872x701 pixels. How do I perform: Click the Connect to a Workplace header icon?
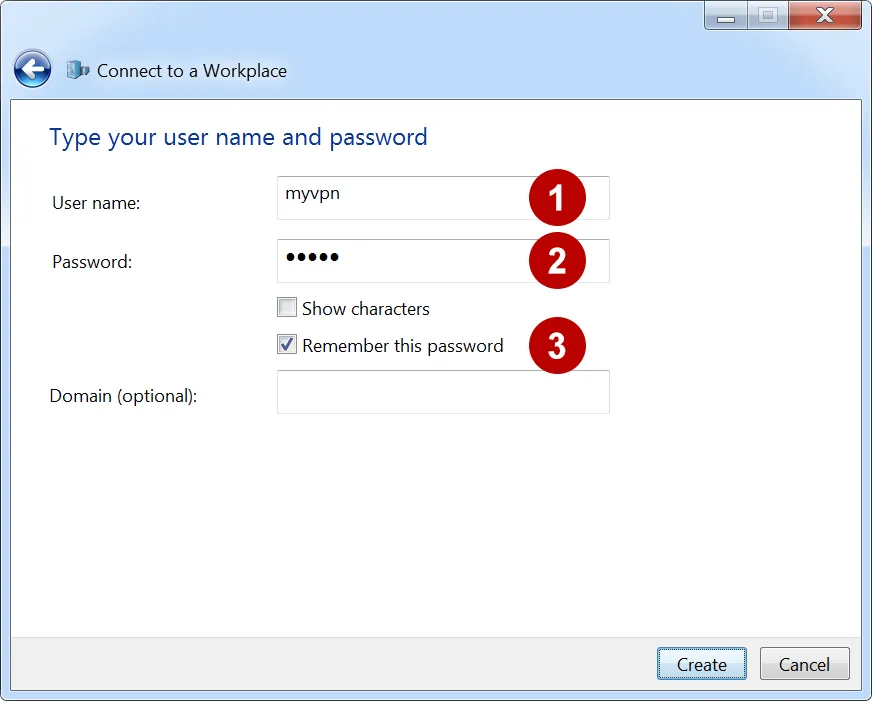(x=77, y=69)
